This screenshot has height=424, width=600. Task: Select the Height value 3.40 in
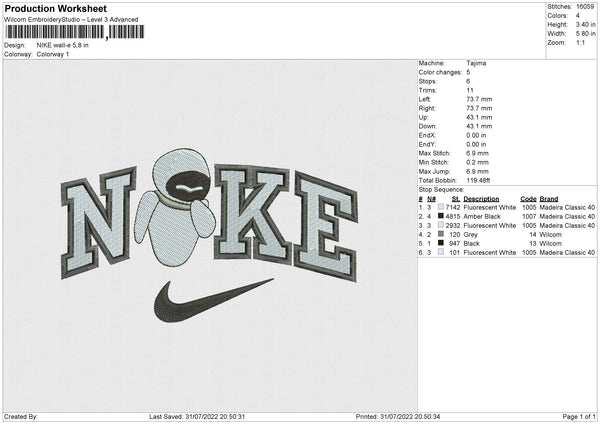click(585, 24)
